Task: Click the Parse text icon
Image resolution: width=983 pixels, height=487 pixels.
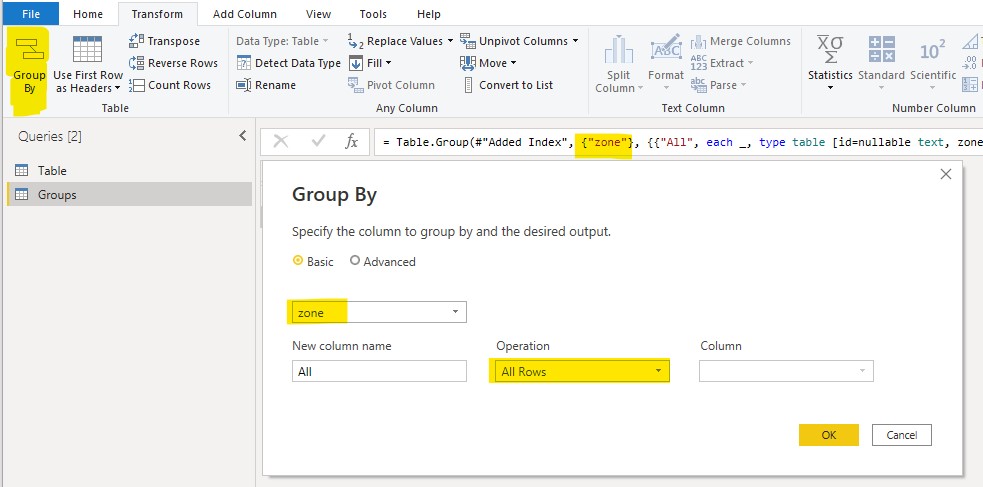Action: [698, 85]
